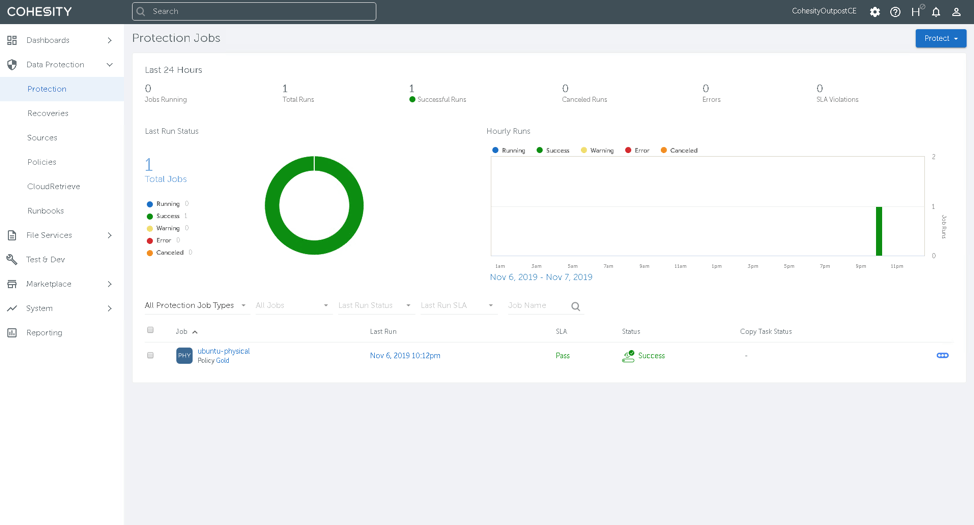Open the ubuntu-physical job link

(x=223, y=351)
